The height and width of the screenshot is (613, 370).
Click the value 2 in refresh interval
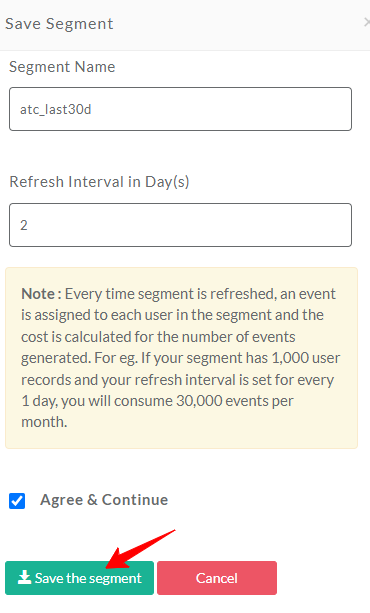coord(24,225)
